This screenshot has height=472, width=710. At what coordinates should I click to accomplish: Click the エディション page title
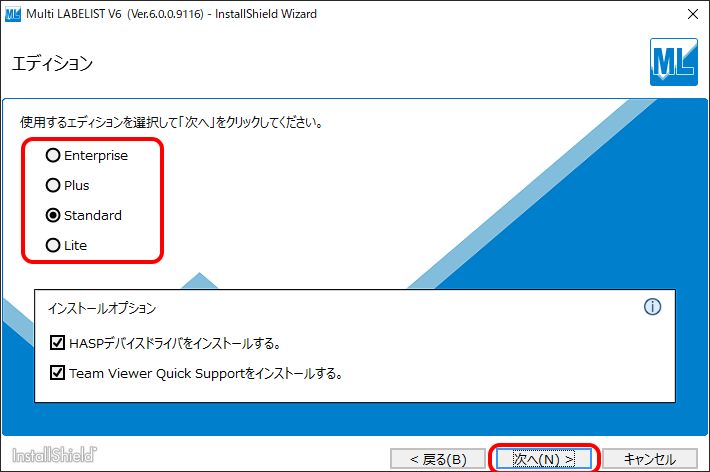[x=53, y=63]
